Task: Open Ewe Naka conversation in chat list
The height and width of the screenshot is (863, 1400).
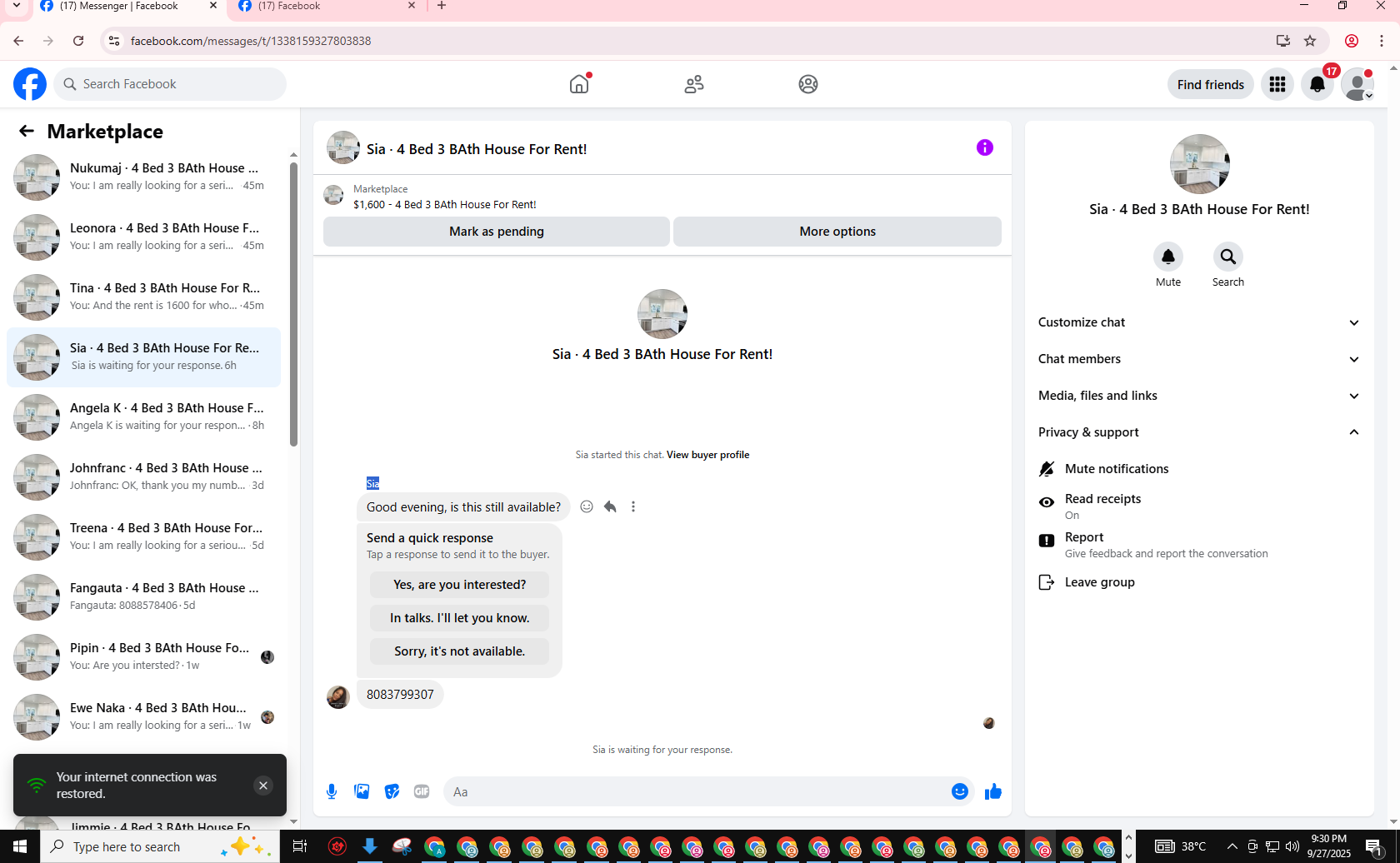Action: pos(143,717)
